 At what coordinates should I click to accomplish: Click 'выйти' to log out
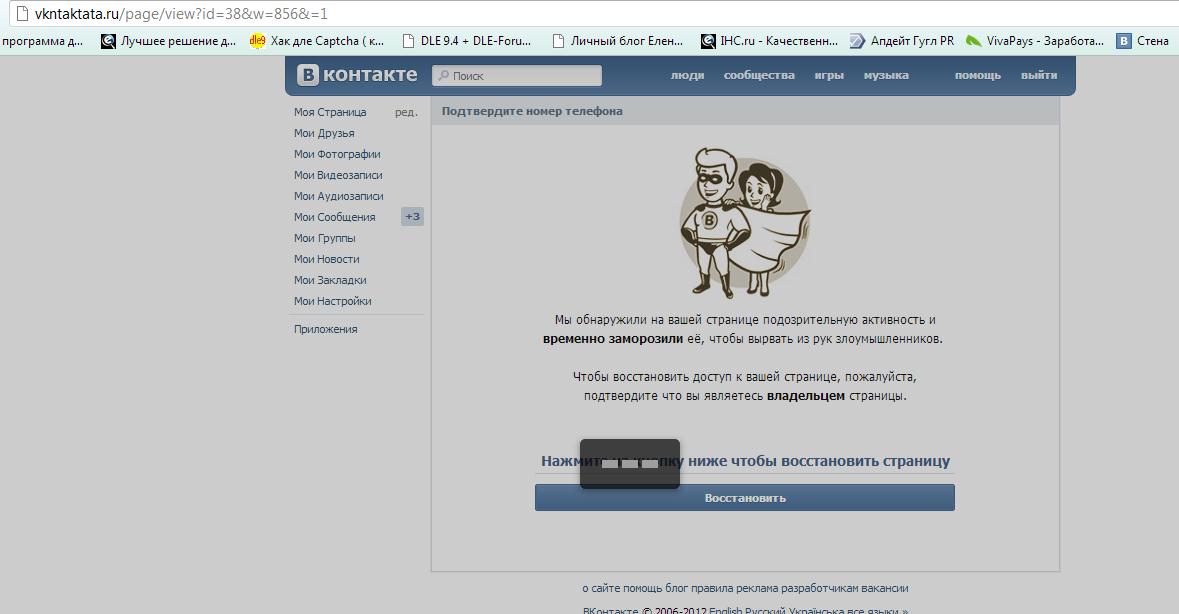click(1038, 75)
